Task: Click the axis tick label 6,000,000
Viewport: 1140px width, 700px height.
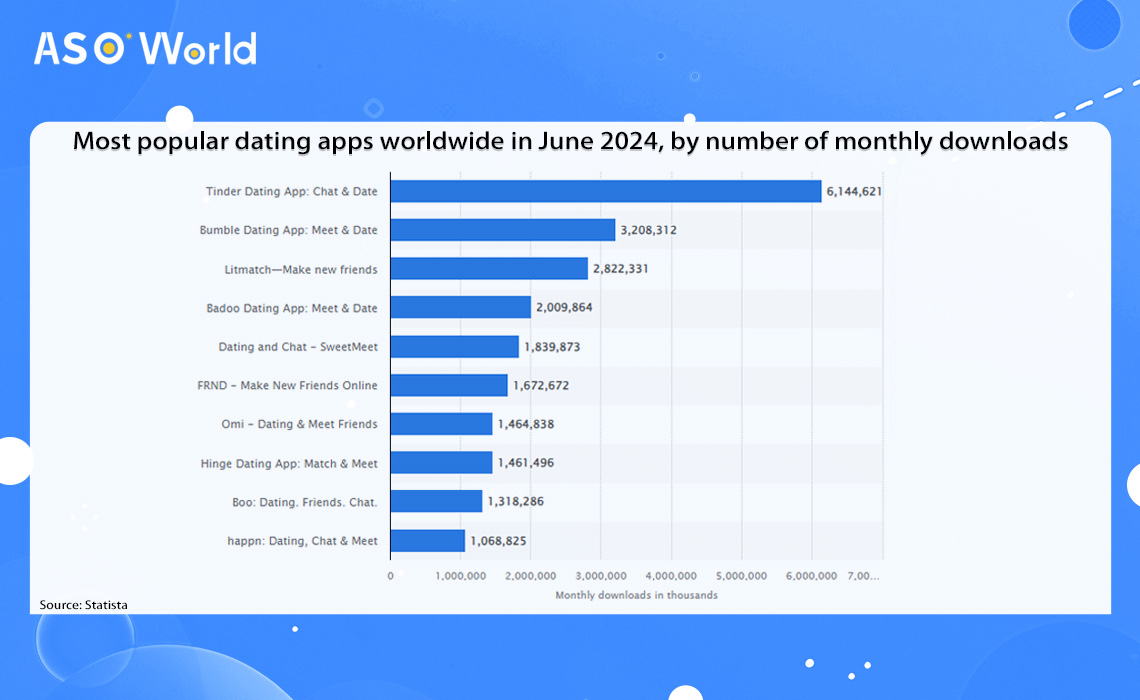Action: tap(811, 576)
